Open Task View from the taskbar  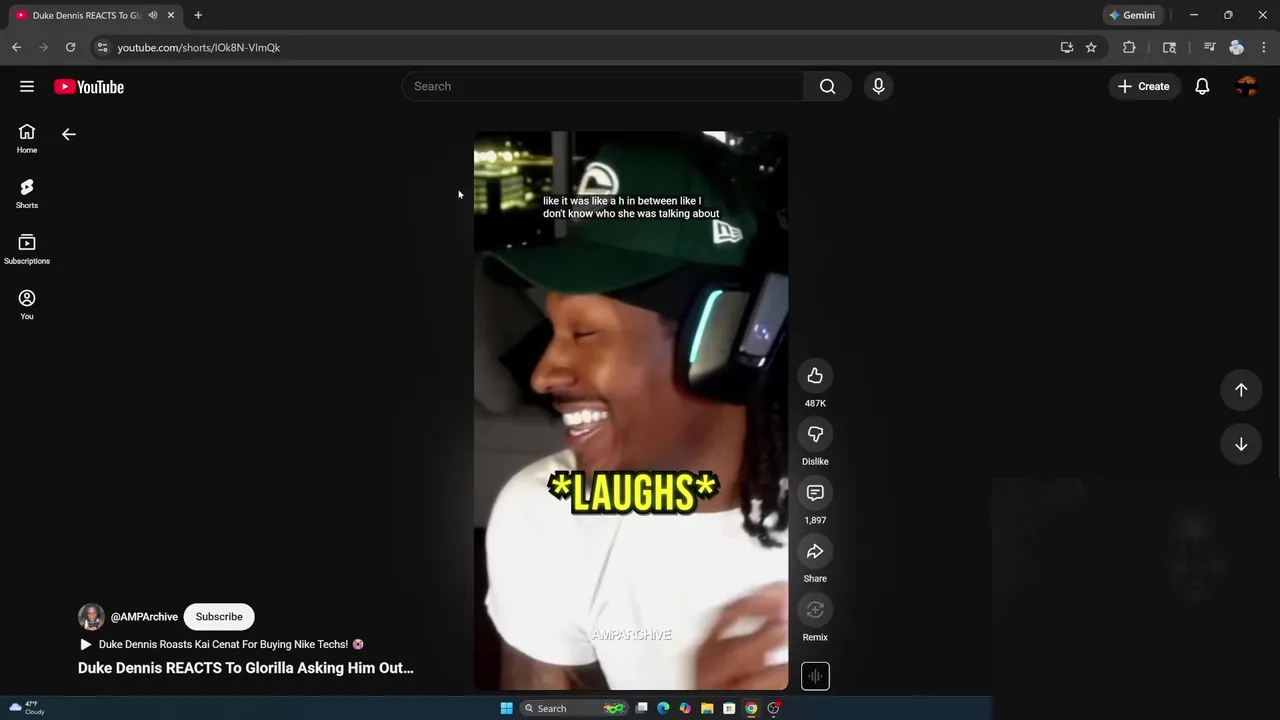[641, 708]
